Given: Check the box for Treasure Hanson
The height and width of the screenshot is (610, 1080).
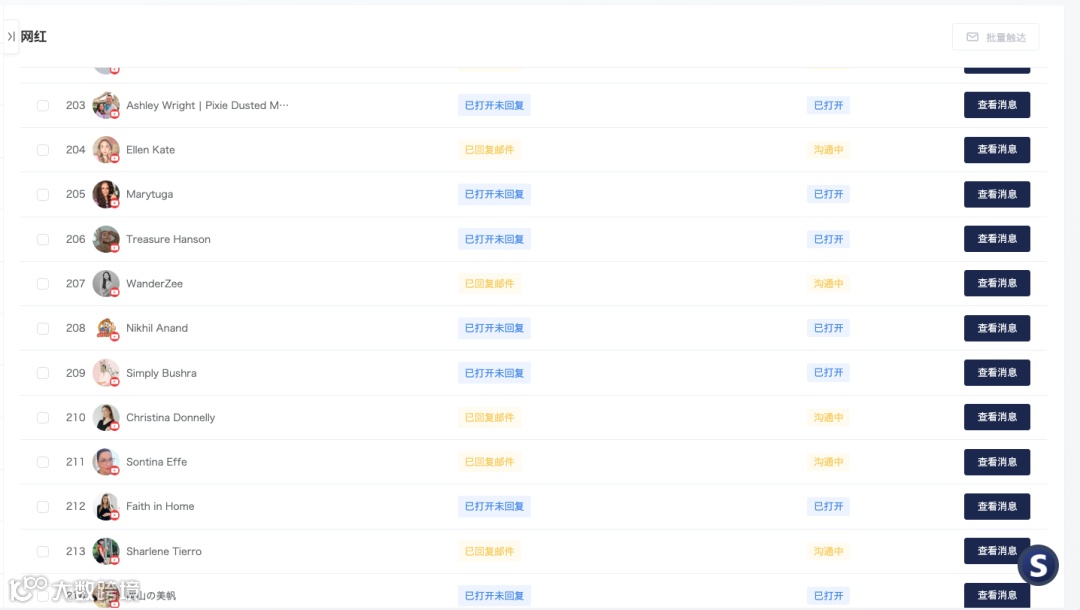Looking at the screenshot, I should tap(43, 240).
